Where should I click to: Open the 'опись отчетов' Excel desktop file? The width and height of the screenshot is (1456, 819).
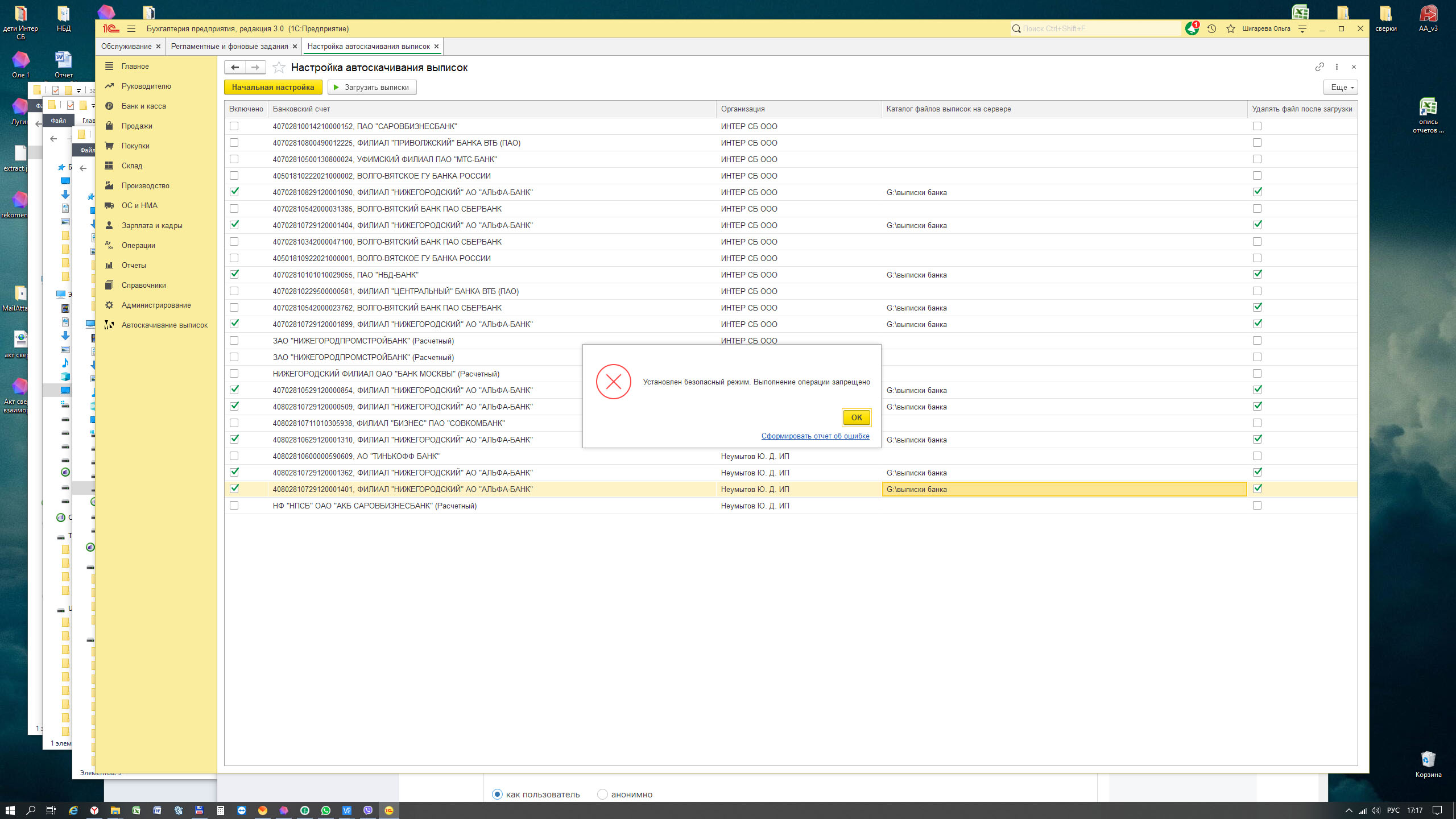coord(1428,115)
